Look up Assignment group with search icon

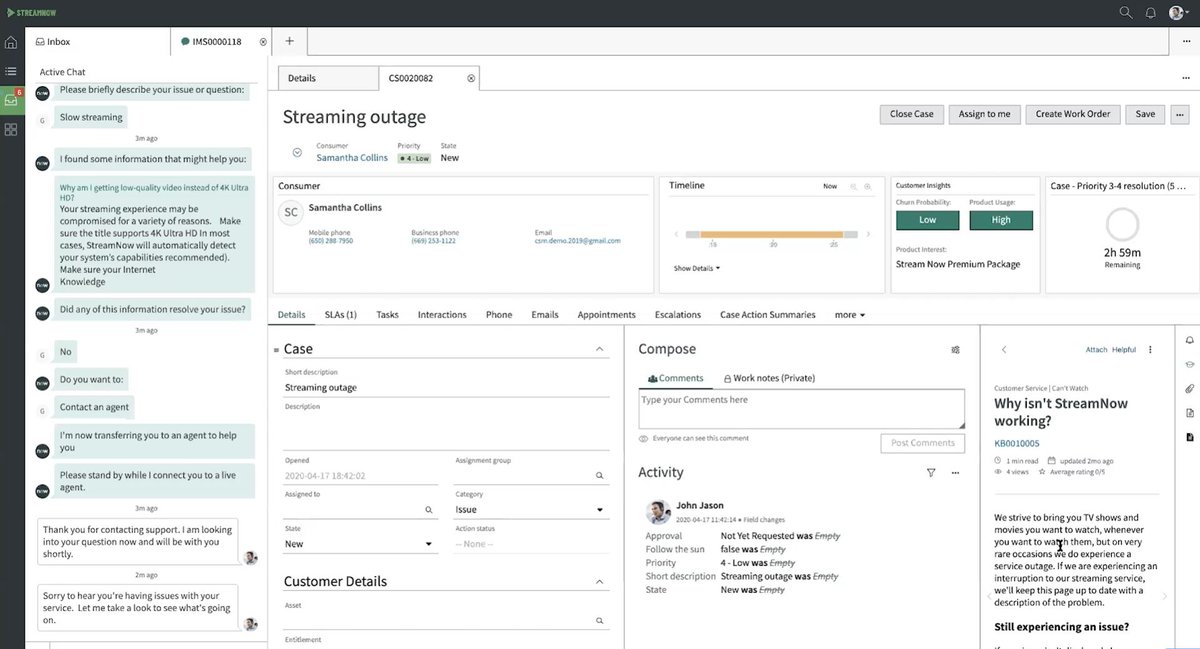point(600,476)
